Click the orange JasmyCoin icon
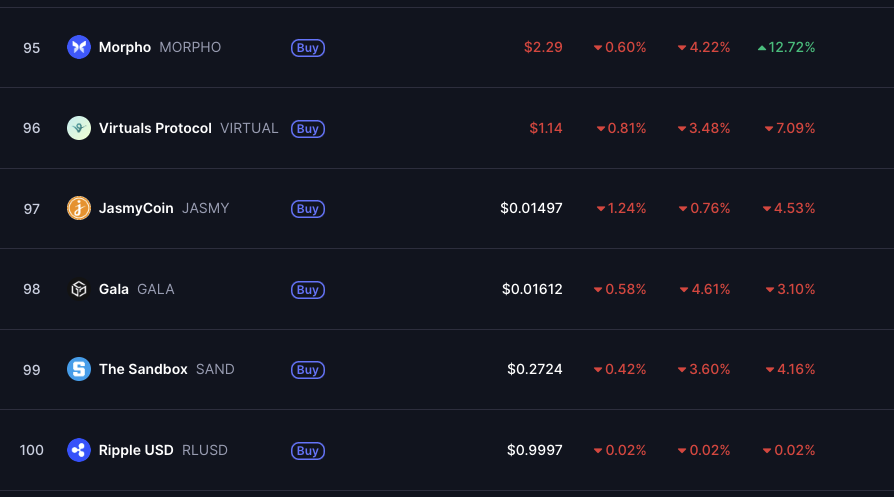Image resolution: width=894 pixels, height=497 pixels. coord(79,208)
